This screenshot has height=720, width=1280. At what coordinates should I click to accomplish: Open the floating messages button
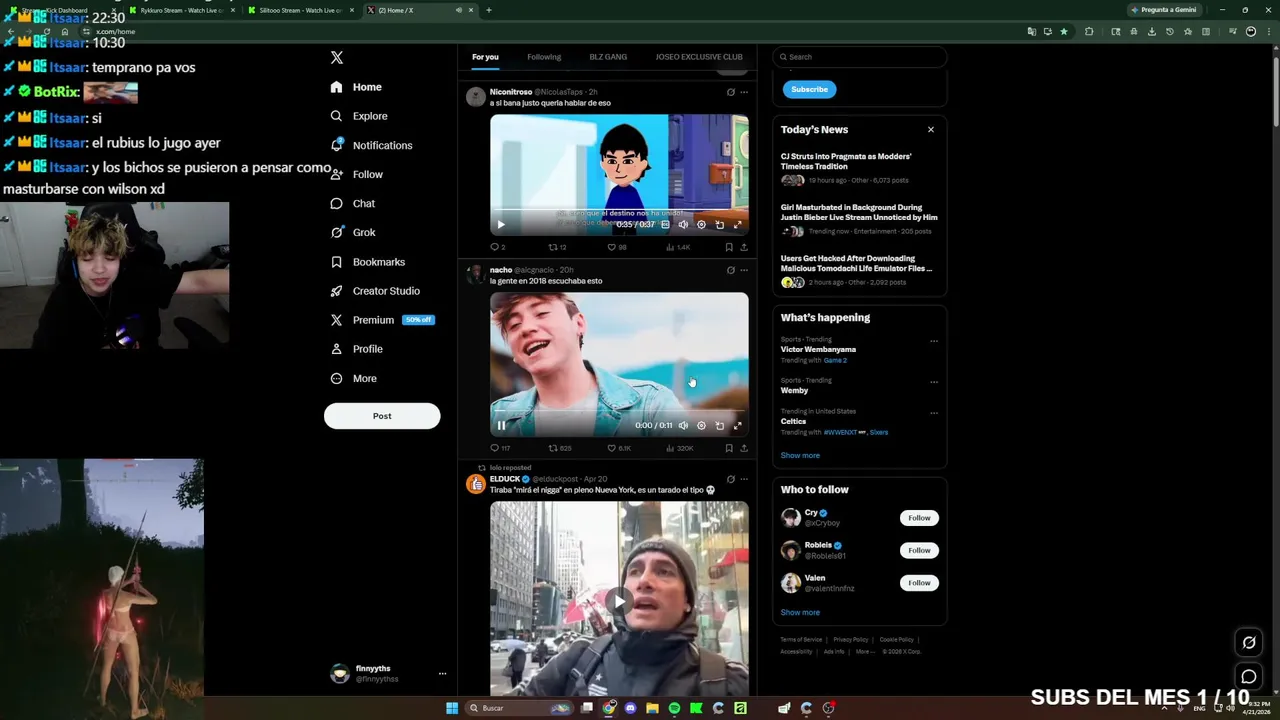1248,677
